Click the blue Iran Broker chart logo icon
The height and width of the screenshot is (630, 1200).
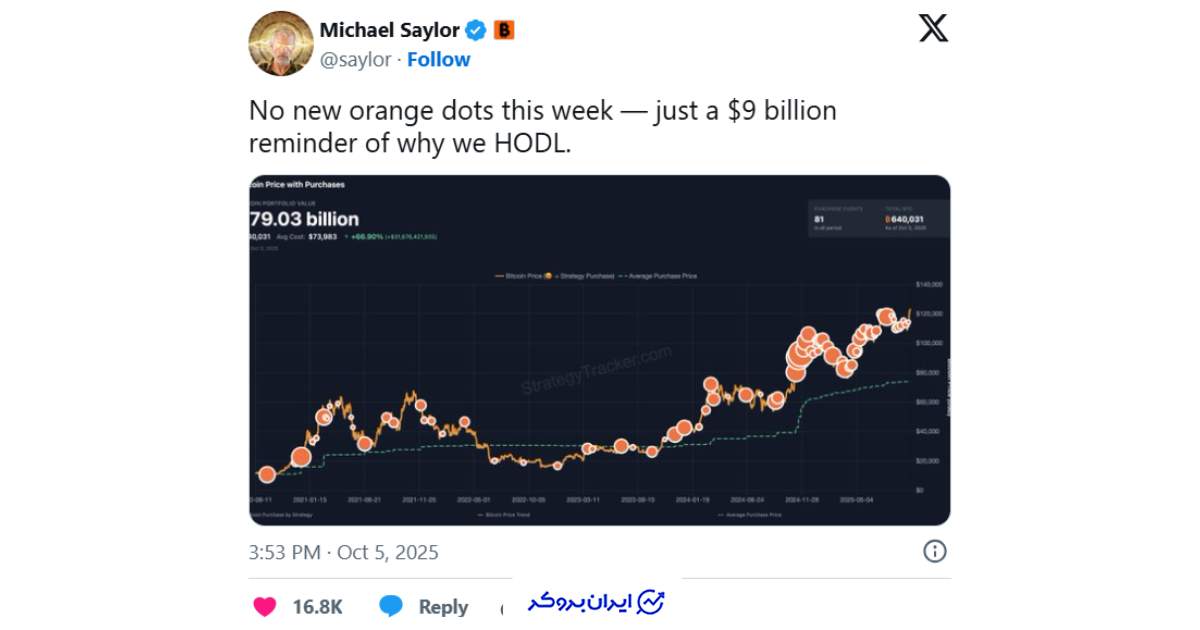[652, 602]
